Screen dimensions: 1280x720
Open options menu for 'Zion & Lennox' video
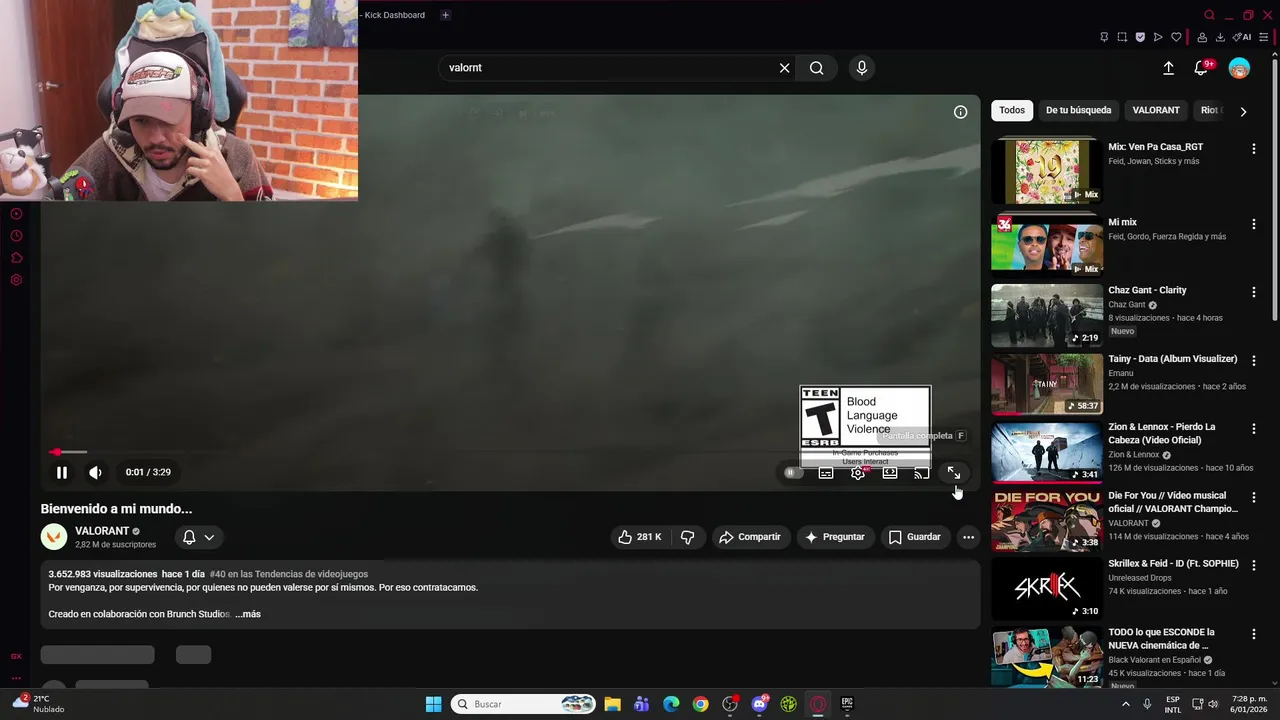1253,428
